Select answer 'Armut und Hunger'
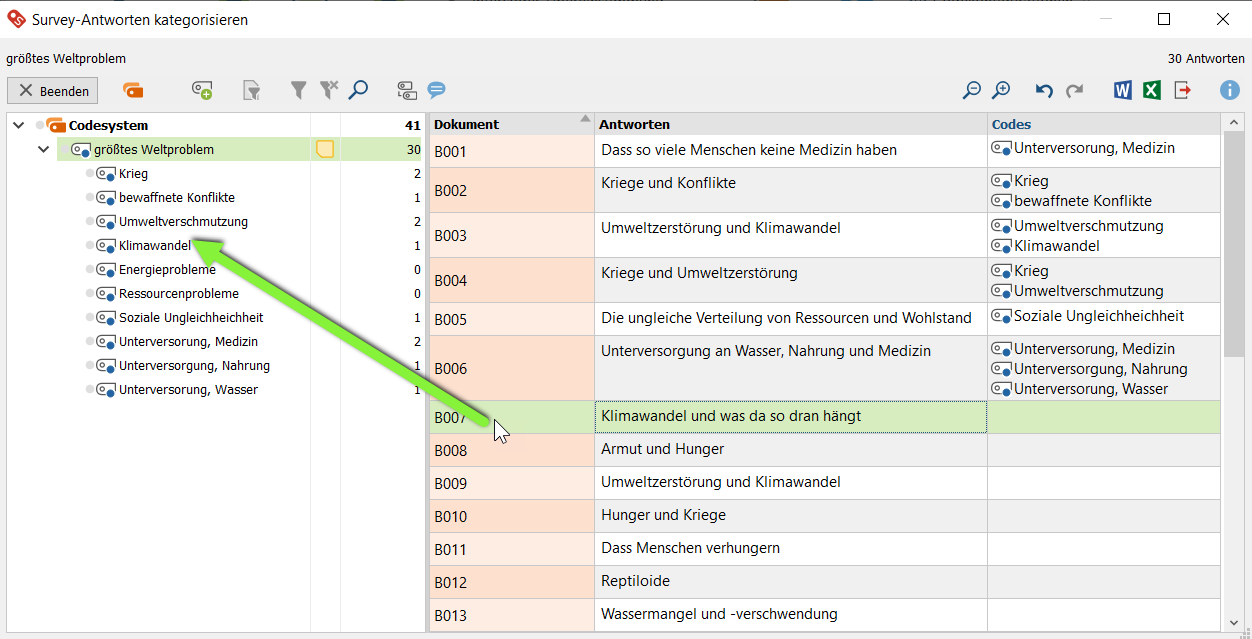The height and width of the screenshot is (639, 1252). 662,449
